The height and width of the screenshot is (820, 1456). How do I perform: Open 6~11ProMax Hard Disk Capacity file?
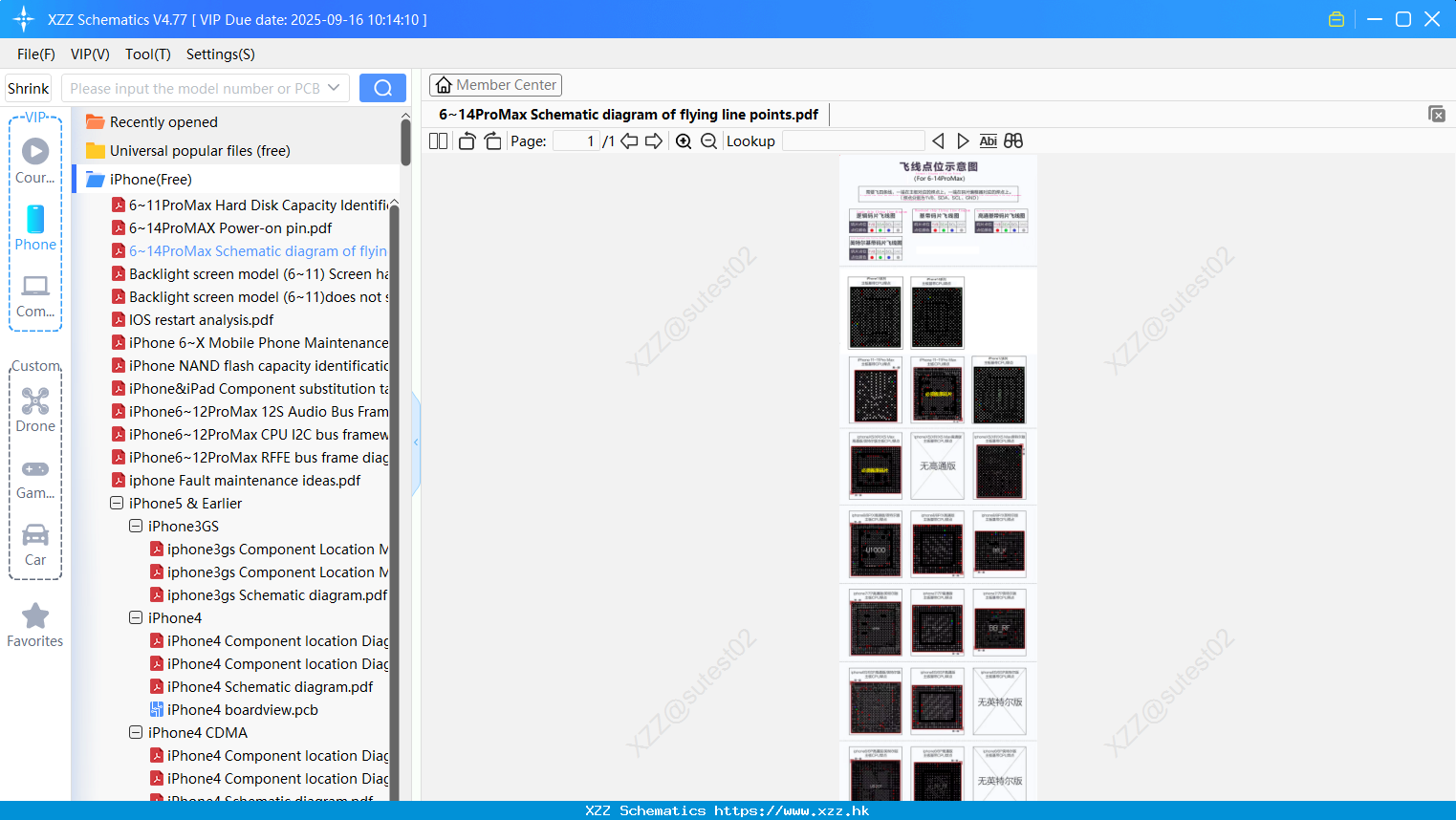click(x=250, y=205)
